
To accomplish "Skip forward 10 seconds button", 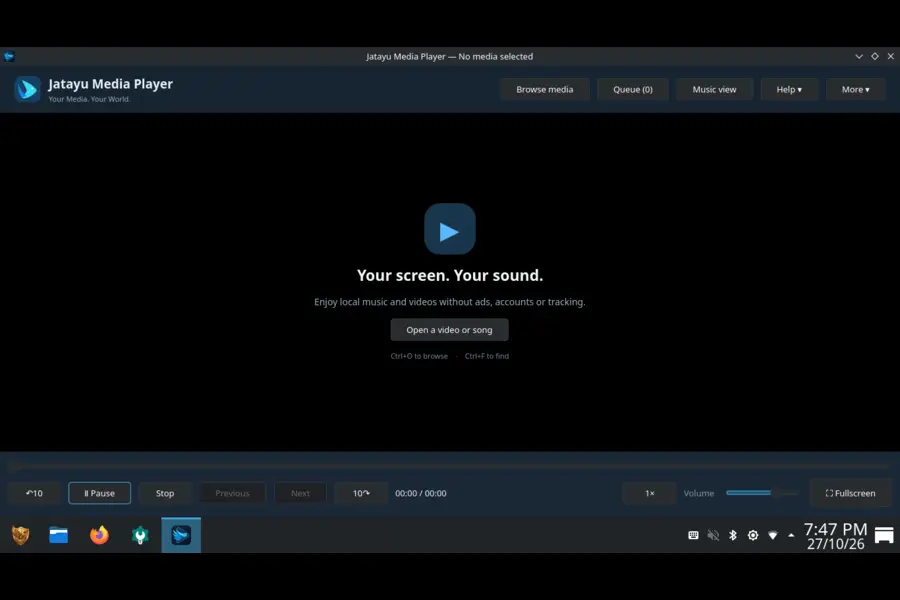I will (x=361, y=493).
